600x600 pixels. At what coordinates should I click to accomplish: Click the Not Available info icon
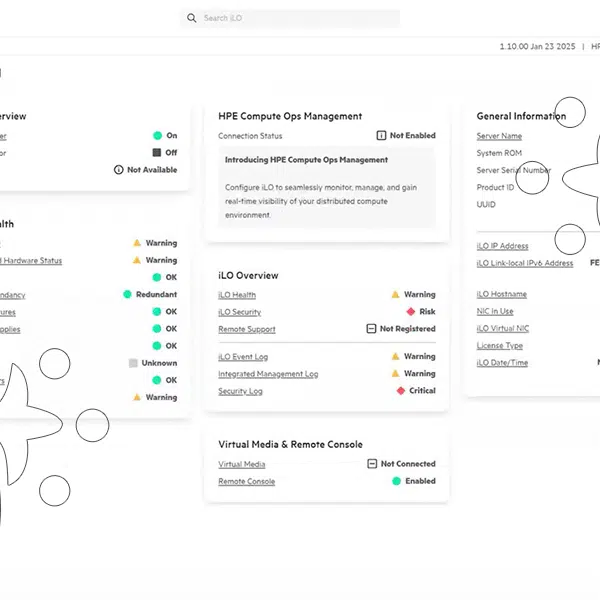point(118,170)
